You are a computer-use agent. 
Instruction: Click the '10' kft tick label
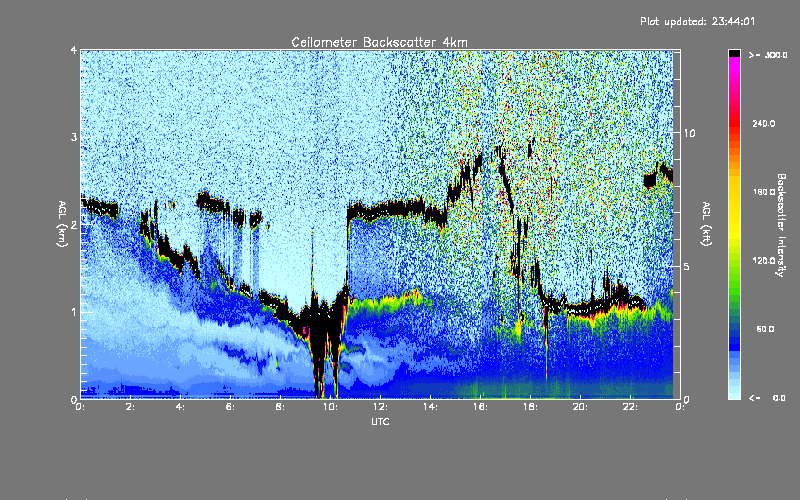(x=689, y=133)
